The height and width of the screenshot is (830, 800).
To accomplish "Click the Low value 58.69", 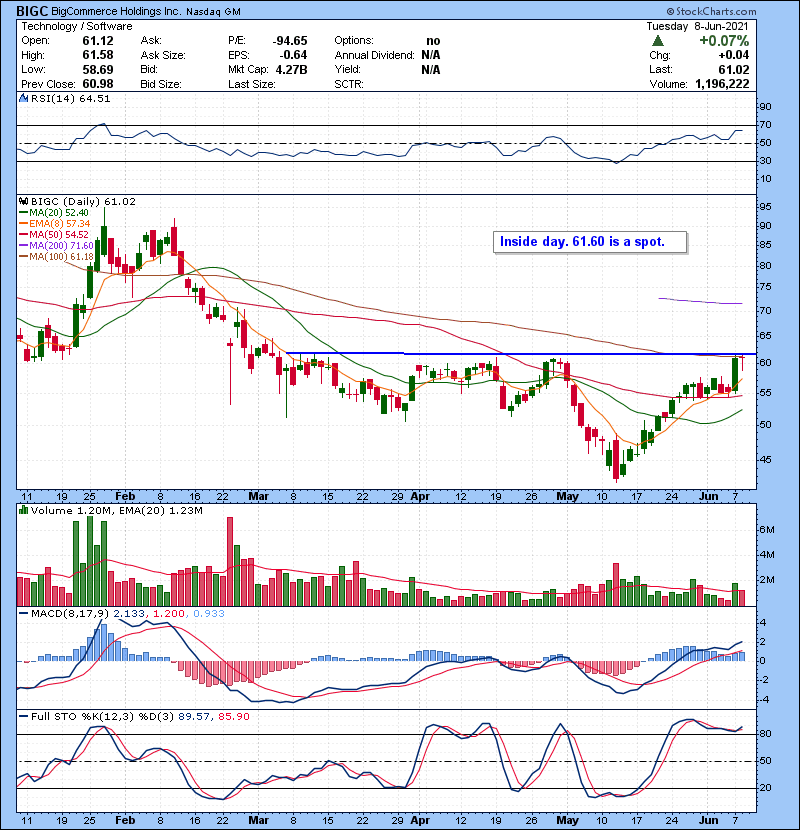I will [x=98, y=69].
